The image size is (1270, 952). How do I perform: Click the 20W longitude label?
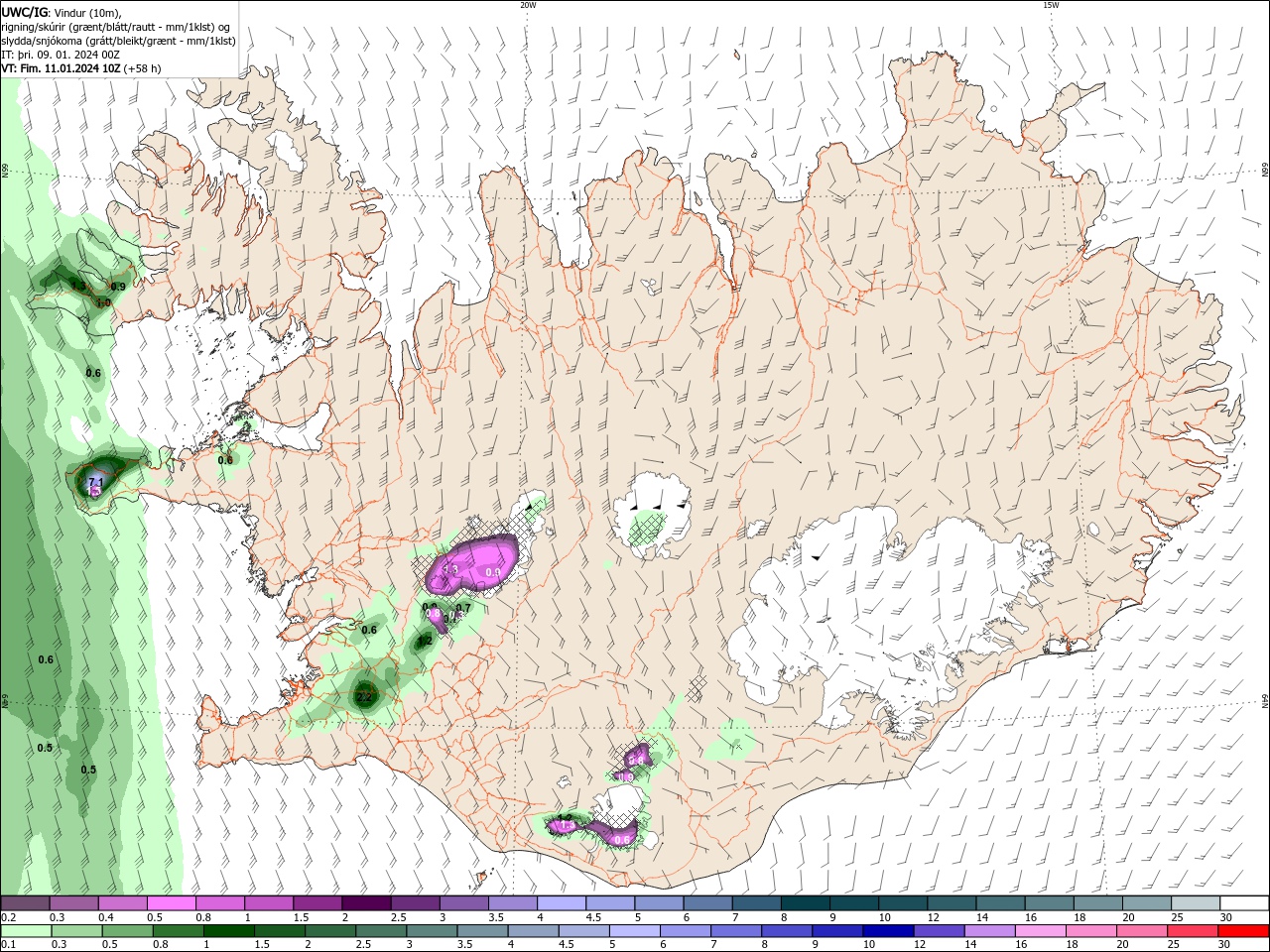tap(528, 5)
